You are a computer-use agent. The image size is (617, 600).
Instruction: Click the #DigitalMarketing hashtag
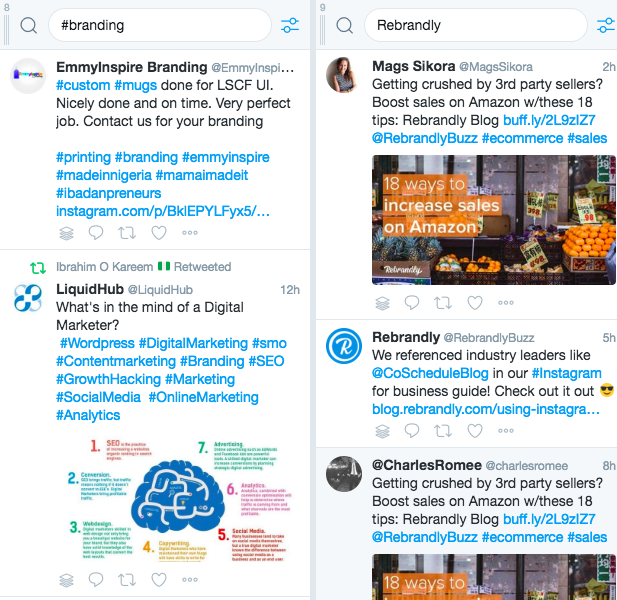[193, 343]
